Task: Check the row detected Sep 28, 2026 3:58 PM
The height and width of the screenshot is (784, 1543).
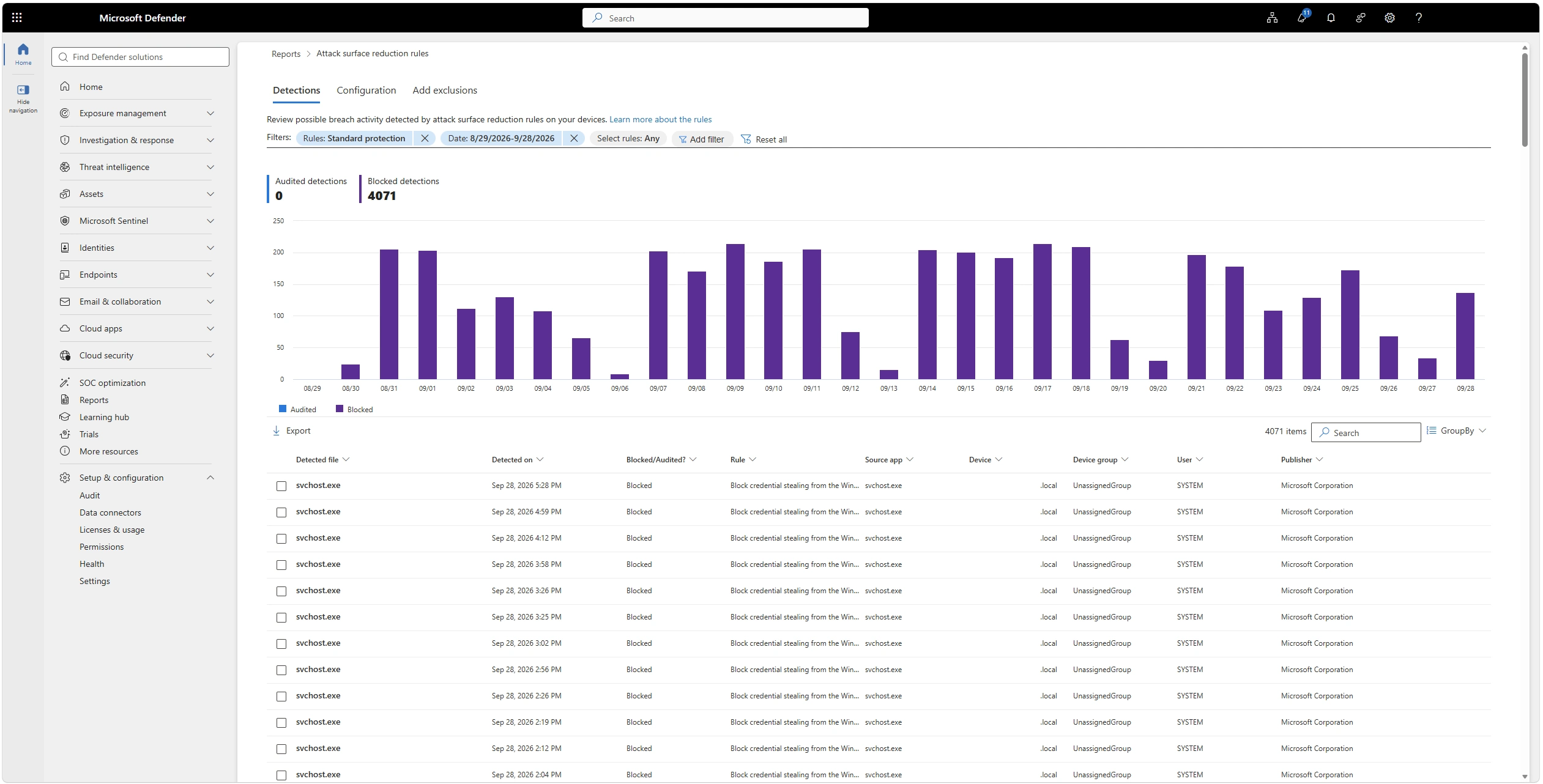Action: tap(281, 565)
